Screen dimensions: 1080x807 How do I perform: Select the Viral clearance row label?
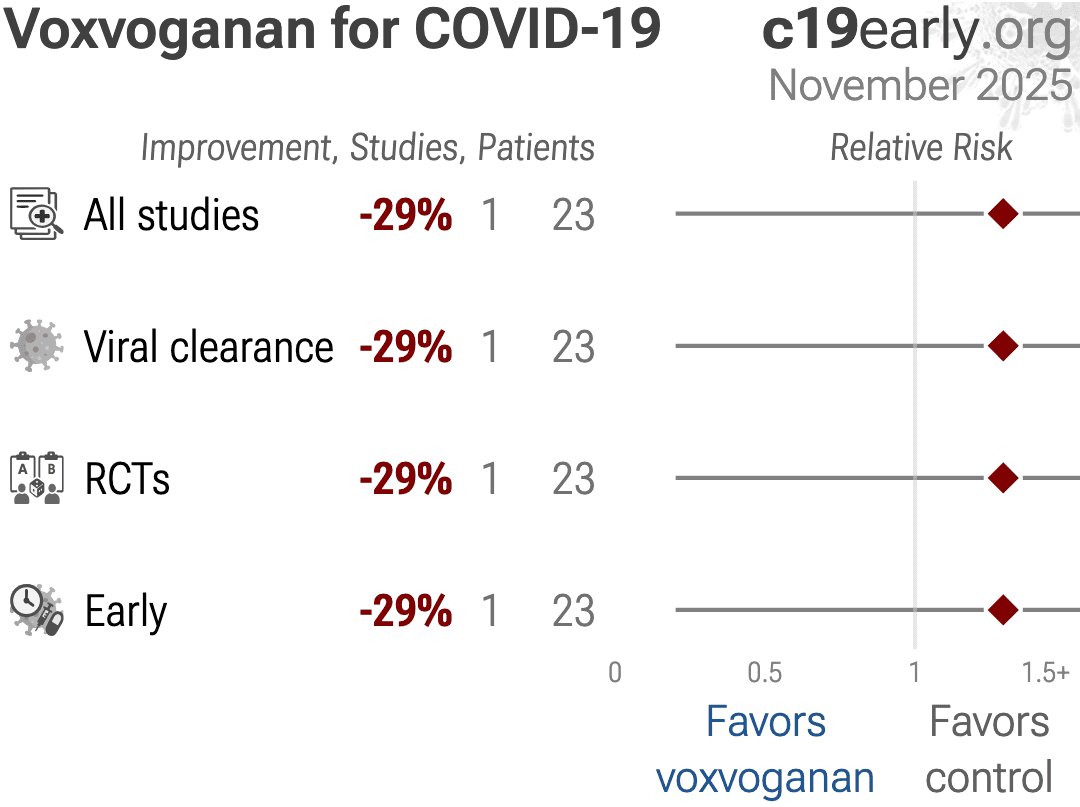tap(208, 347)
